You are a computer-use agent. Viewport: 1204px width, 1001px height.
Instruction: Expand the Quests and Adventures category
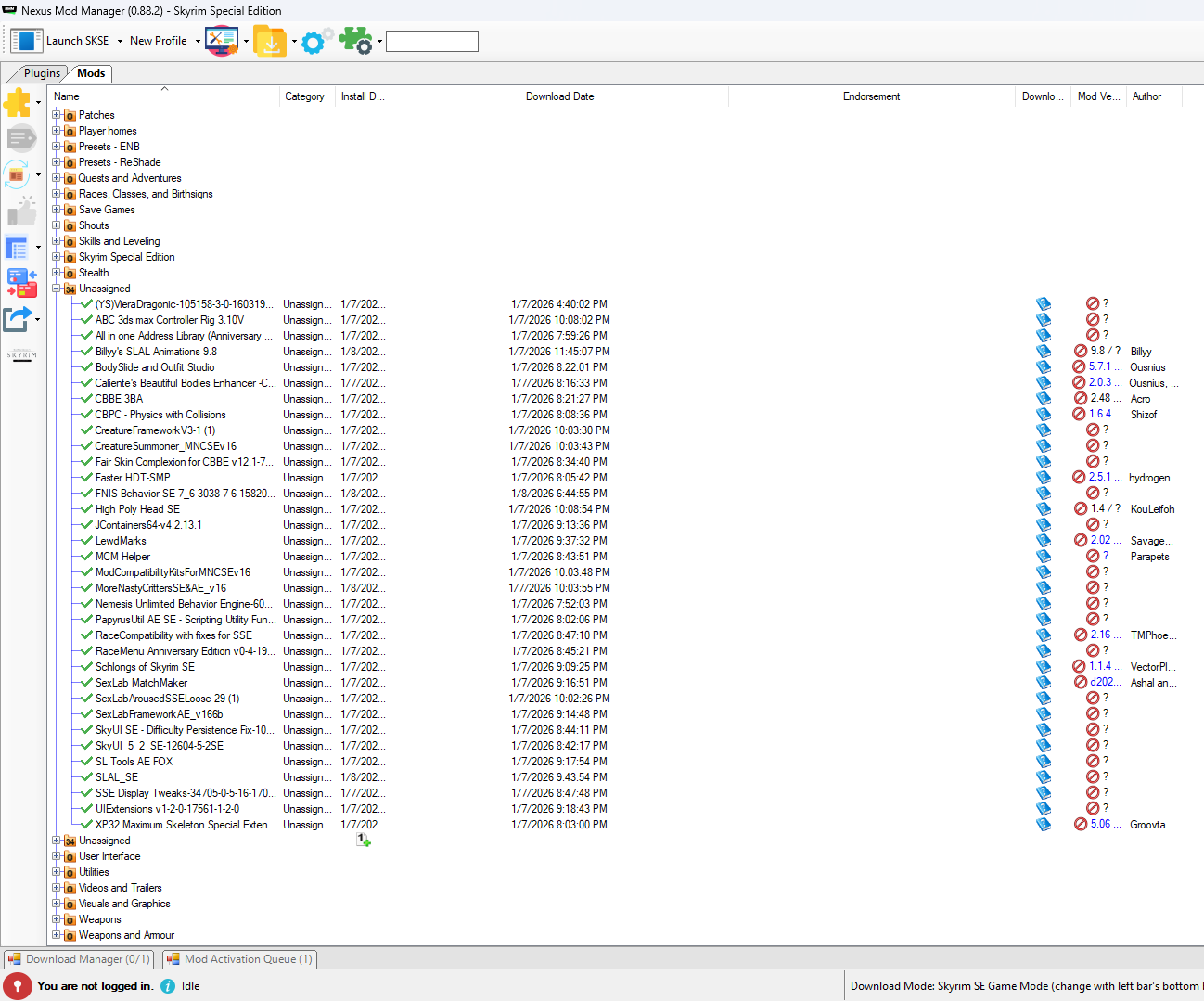coord(57,178)
